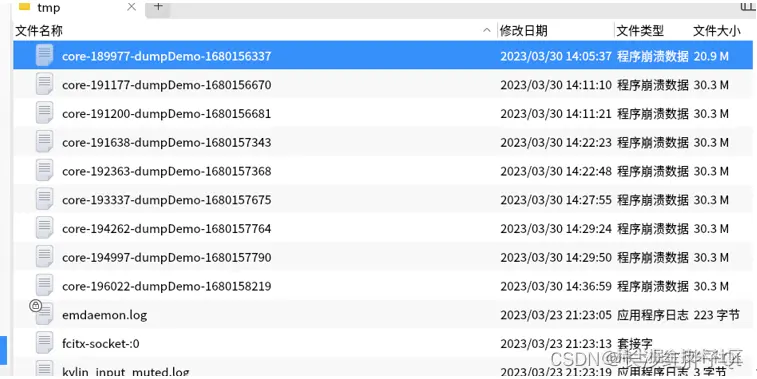Select file name core-191177-dumpDemo-1680156670

pos(167,85)
